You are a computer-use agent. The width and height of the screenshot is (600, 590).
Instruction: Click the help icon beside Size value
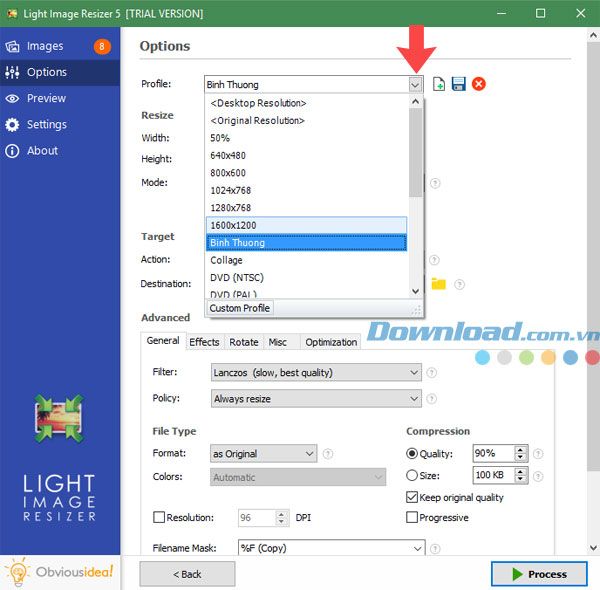[538, 476]
